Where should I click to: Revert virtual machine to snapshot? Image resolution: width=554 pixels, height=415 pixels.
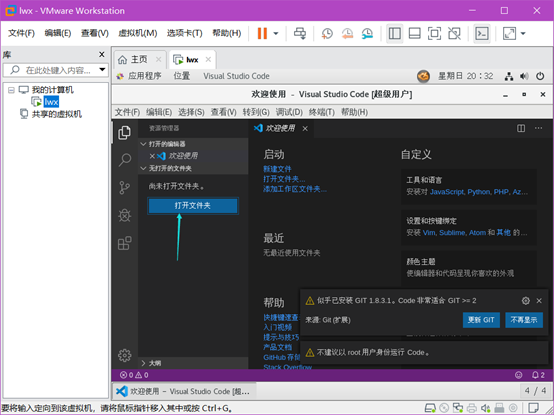coord(347,34)
